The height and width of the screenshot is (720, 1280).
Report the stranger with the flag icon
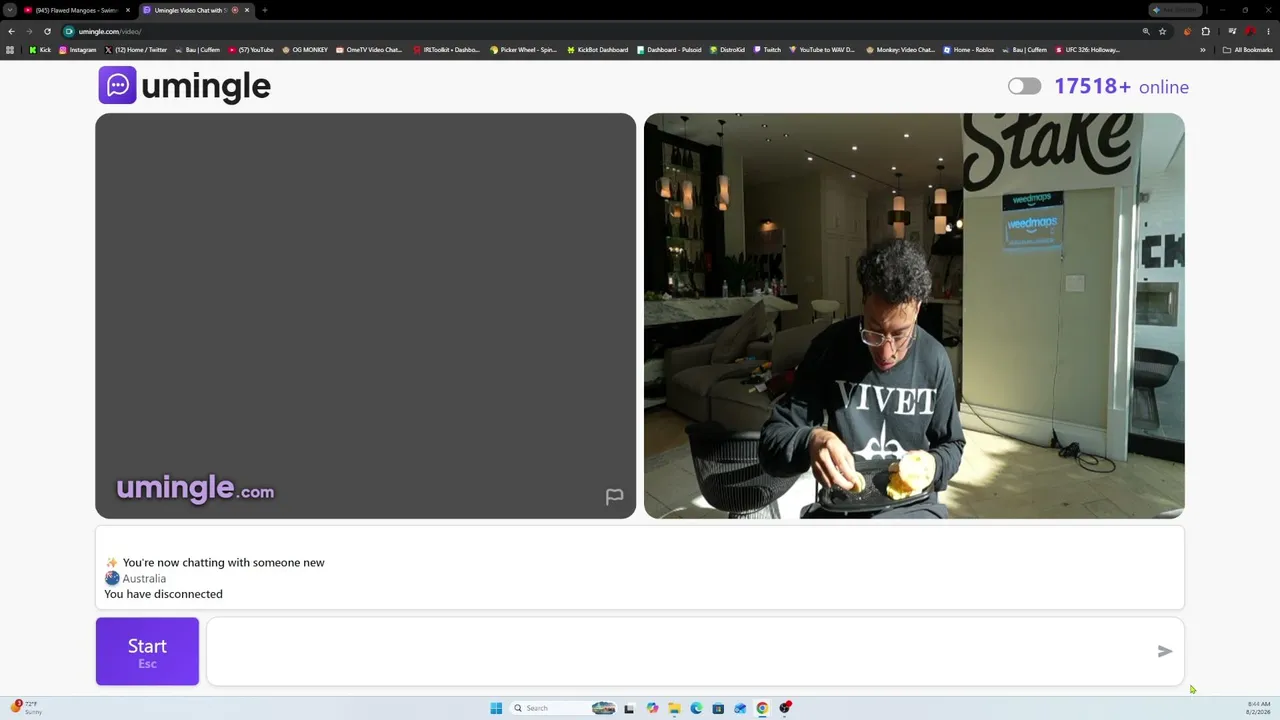click(614, 497)
